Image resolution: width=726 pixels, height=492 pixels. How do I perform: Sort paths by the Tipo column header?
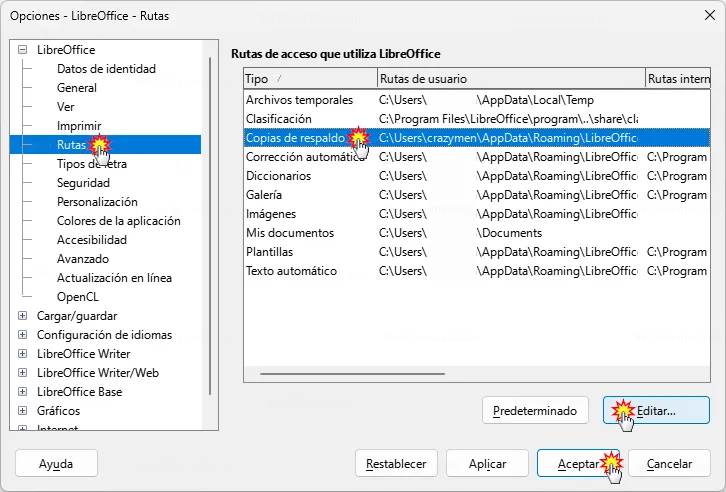310,79
